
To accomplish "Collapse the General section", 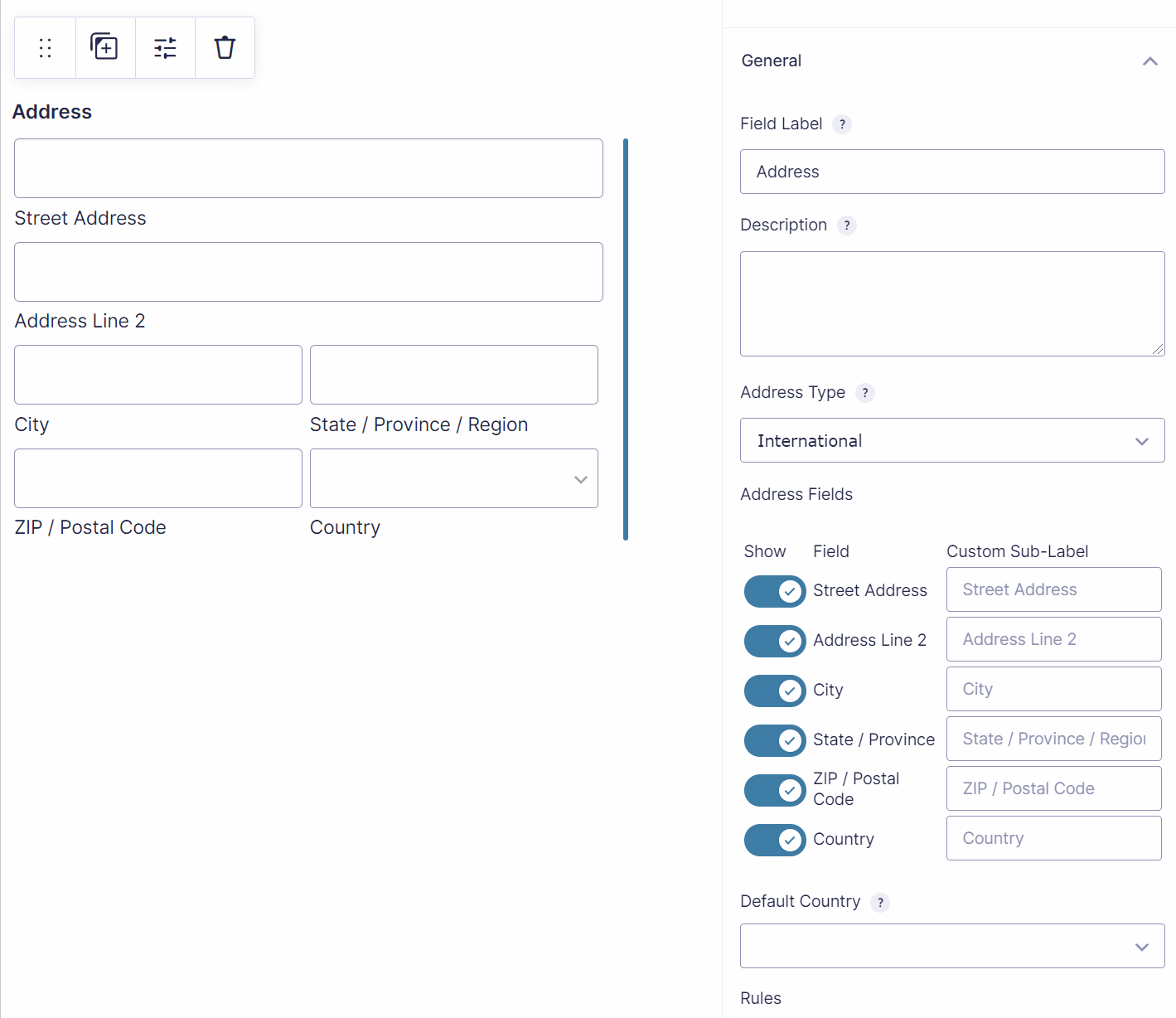I will 1149,61.
